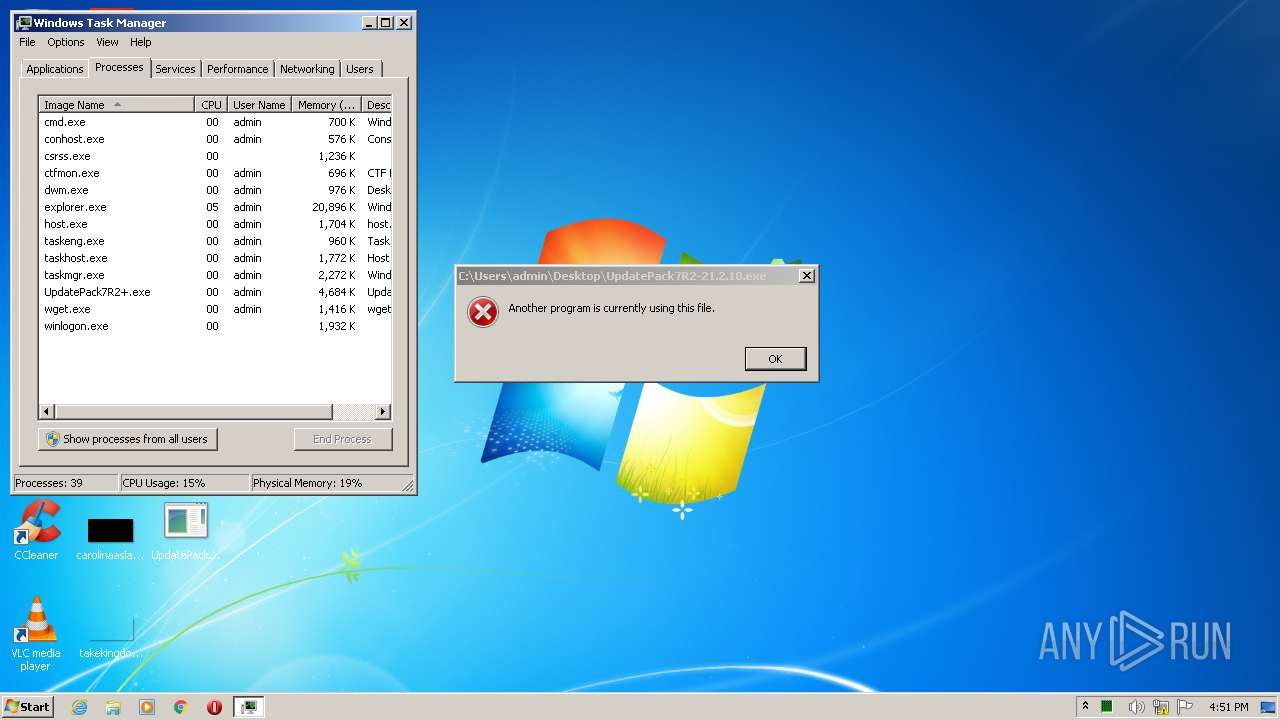This screenshot has width=1280, height=720.
Task: Open the CCleaner desktop shortcut
Action: click(37, 531)
